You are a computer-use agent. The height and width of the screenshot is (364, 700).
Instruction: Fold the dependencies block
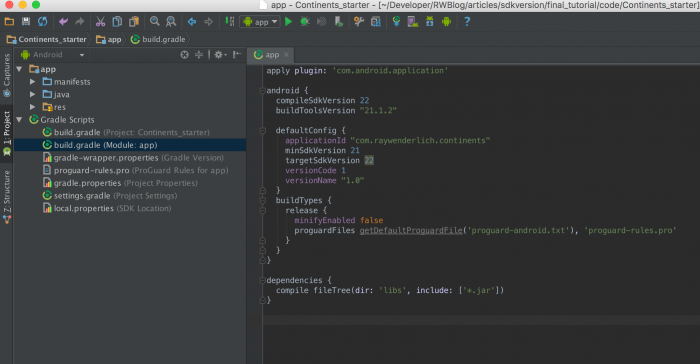262,280
